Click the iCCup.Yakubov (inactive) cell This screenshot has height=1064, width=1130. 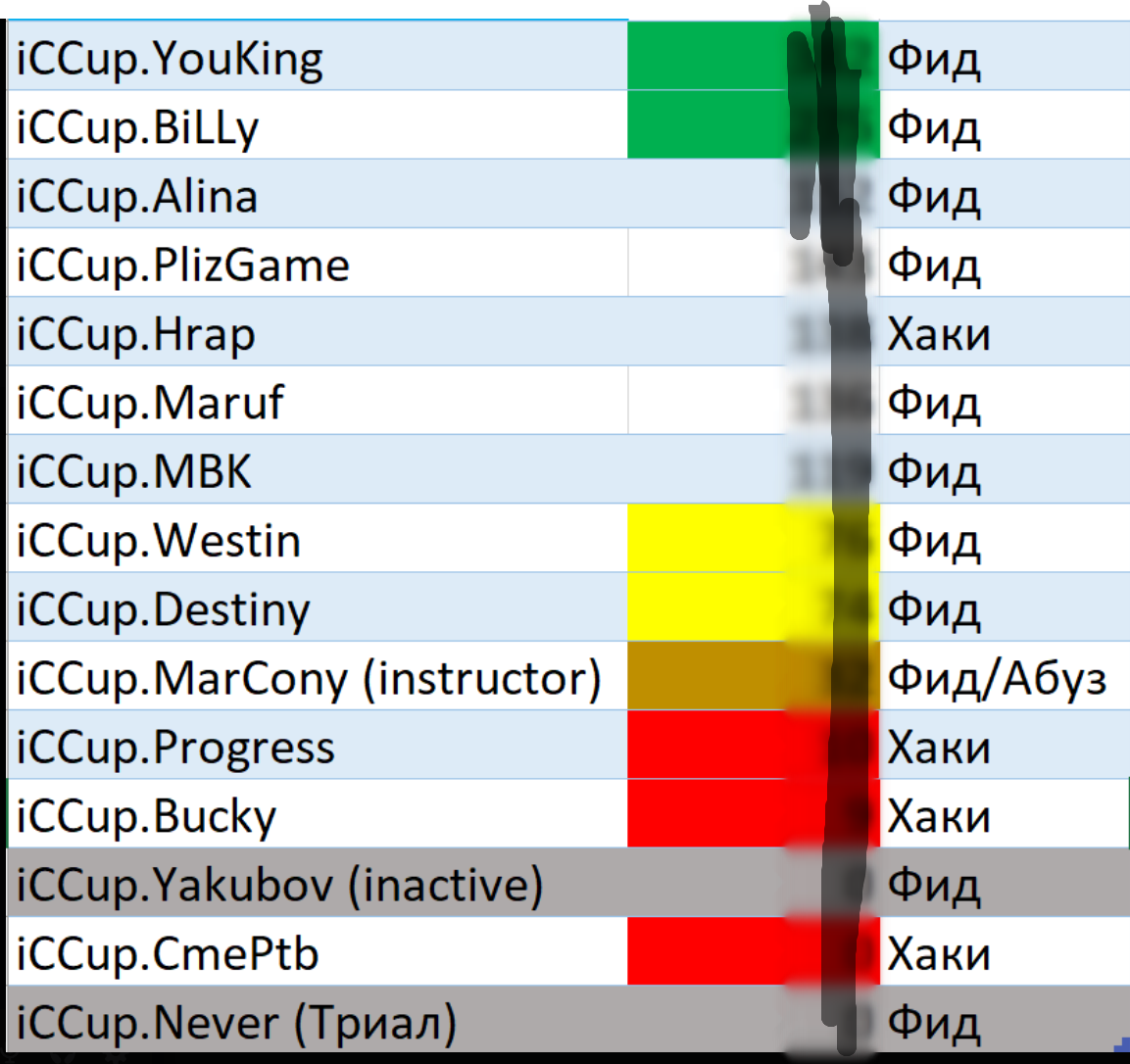318,883
